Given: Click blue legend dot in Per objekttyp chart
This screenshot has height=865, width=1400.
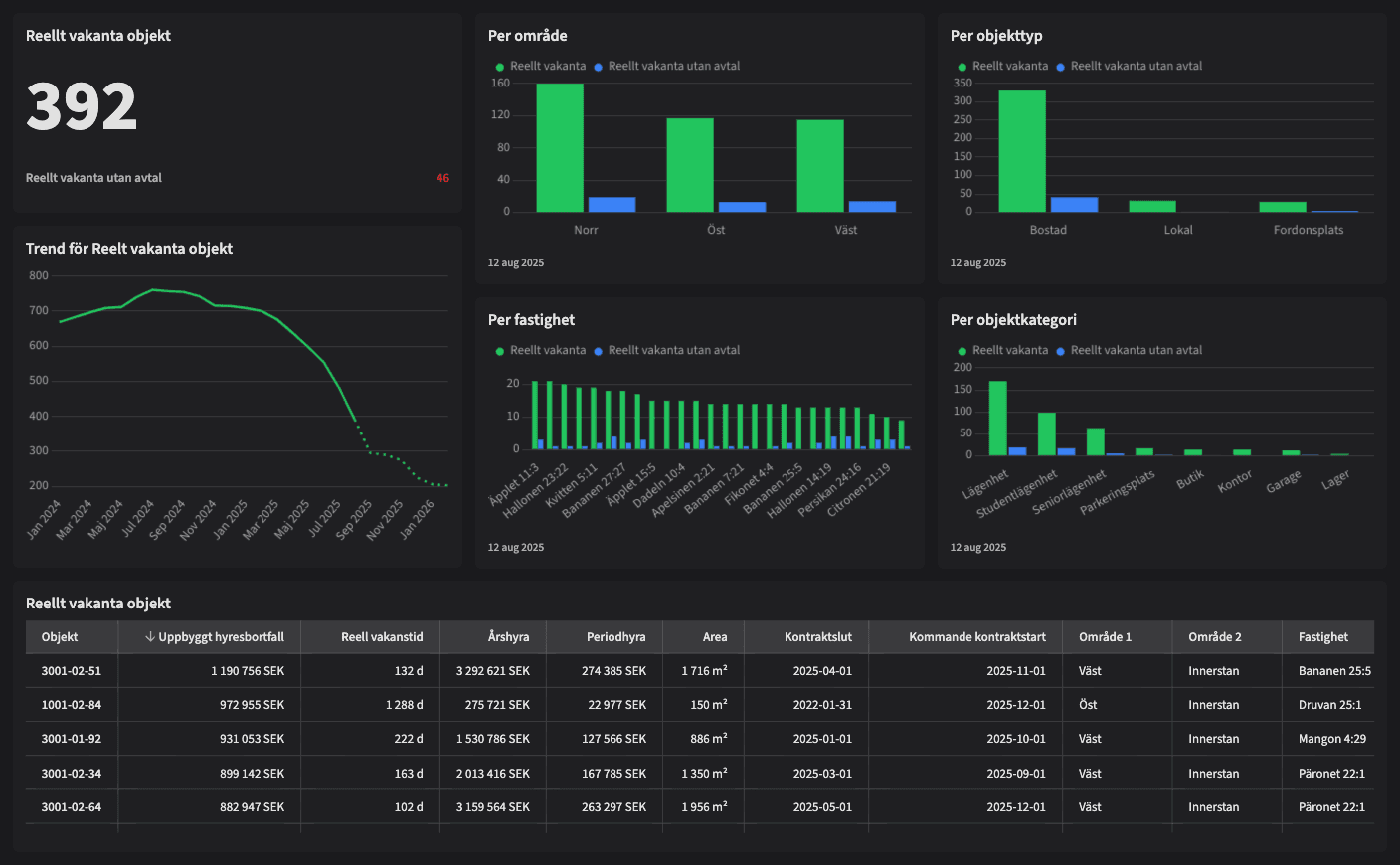Looking at the screenshot, I should tap(1060, 67).
